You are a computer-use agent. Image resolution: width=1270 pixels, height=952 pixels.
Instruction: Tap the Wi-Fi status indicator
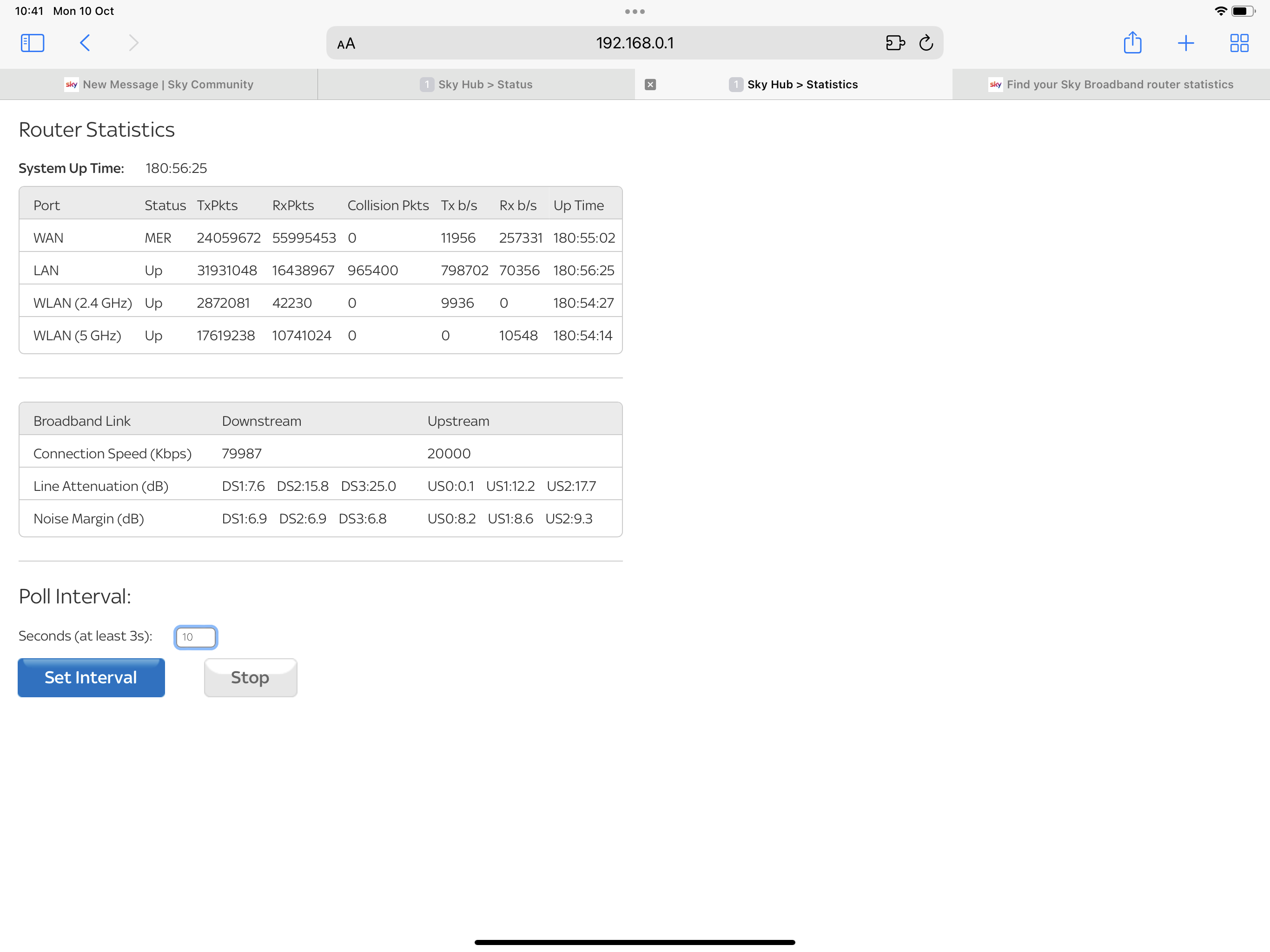[x=1221, y=11]
